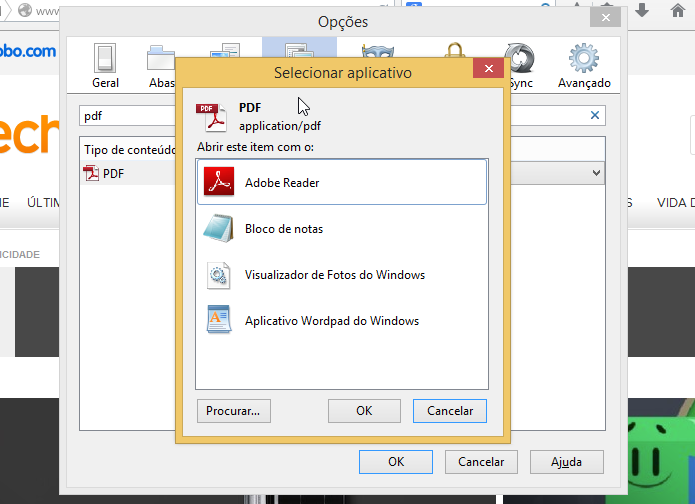Click the Adobe Reader text label

point(282,183)
